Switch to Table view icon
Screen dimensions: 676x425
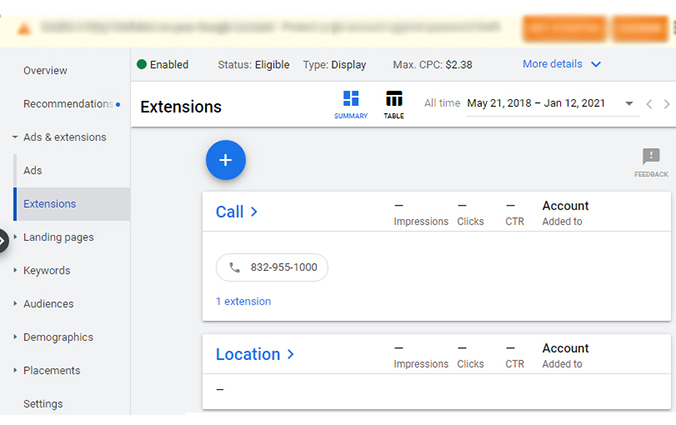pos(394,99)
